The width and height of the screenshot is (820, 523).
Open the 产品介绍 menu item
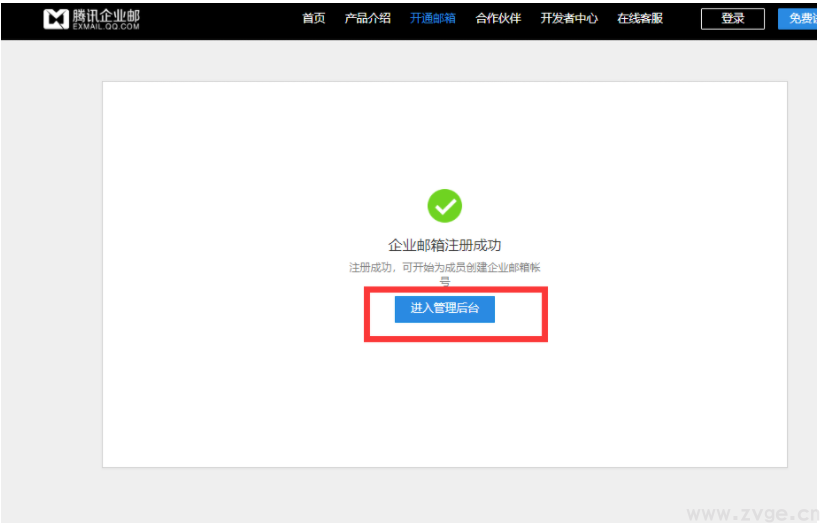[367, 18]
